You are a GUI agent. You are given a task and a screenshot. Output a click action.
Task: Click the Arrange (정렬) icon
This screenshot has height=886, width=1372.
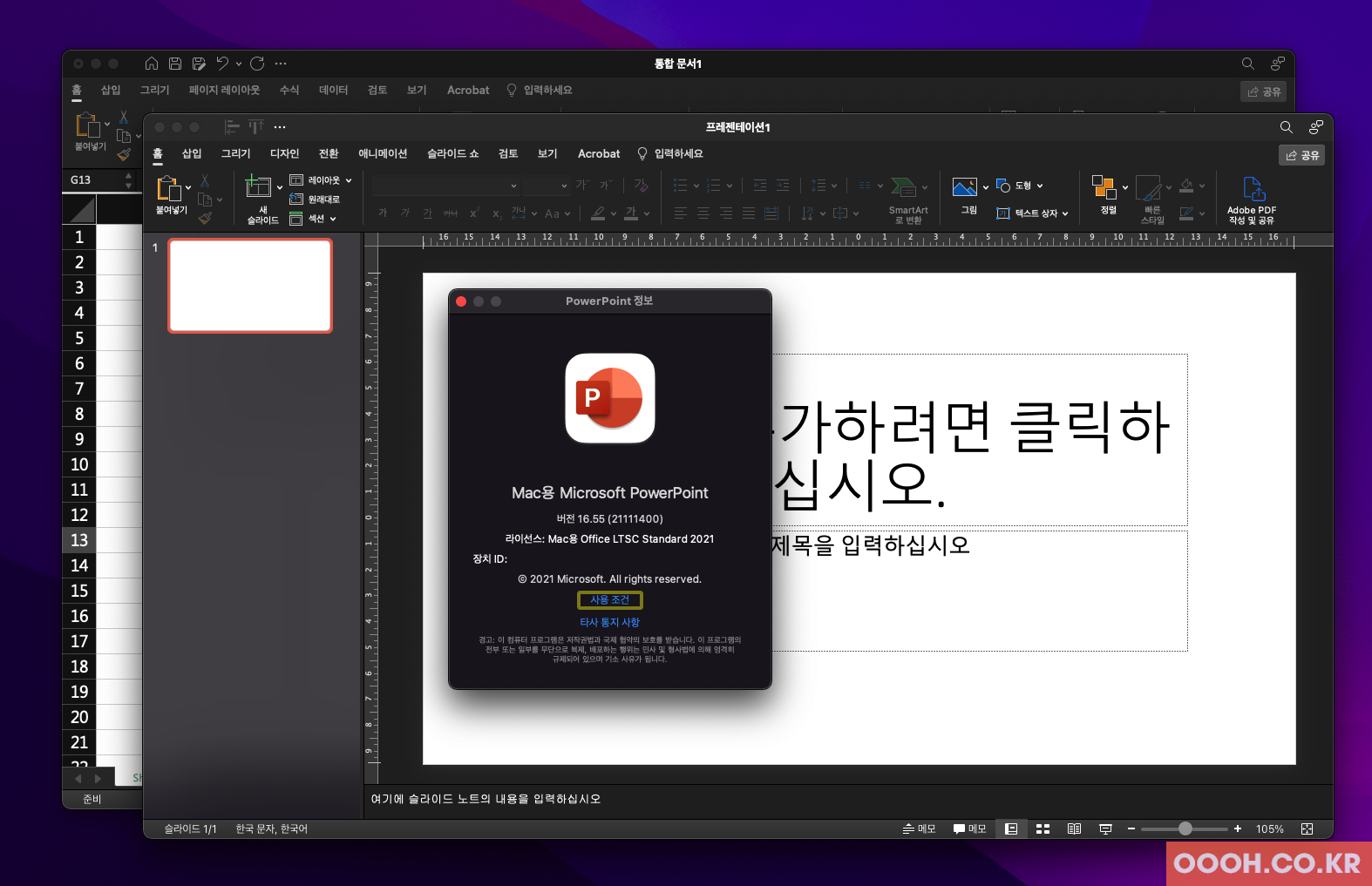coord(1104,186)
